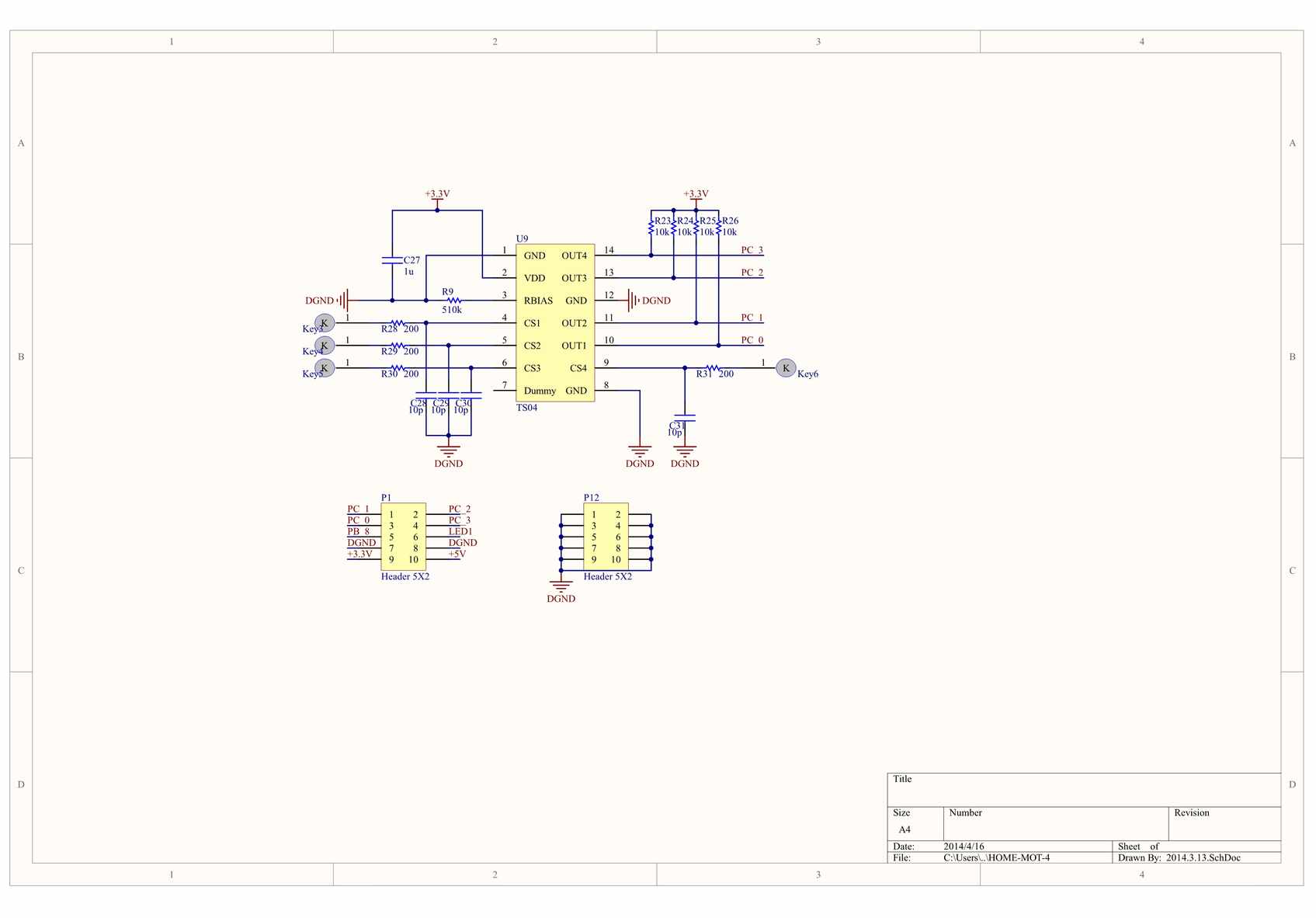Click the Revision field in title block
Screen dimensions: 1316x918
tap(1224, 824)
